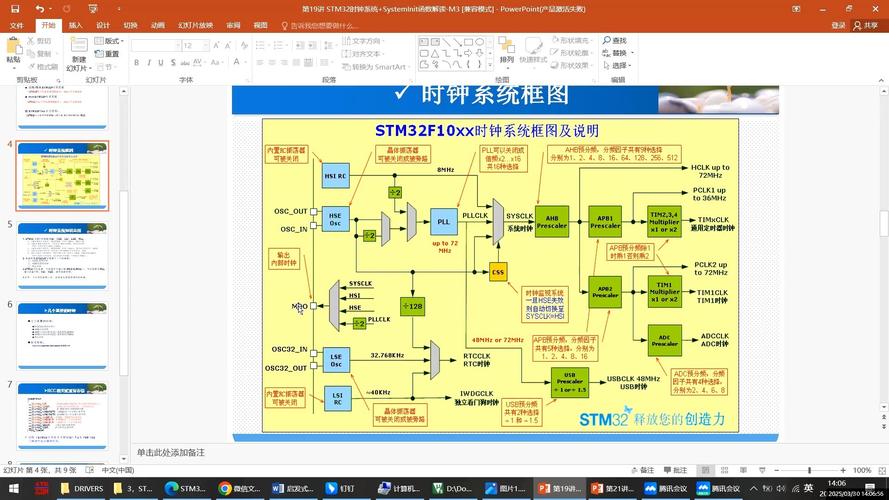Open the 切换 transitions tab
Viewport: 889px width, 500px height.
[x=130, y=26]
